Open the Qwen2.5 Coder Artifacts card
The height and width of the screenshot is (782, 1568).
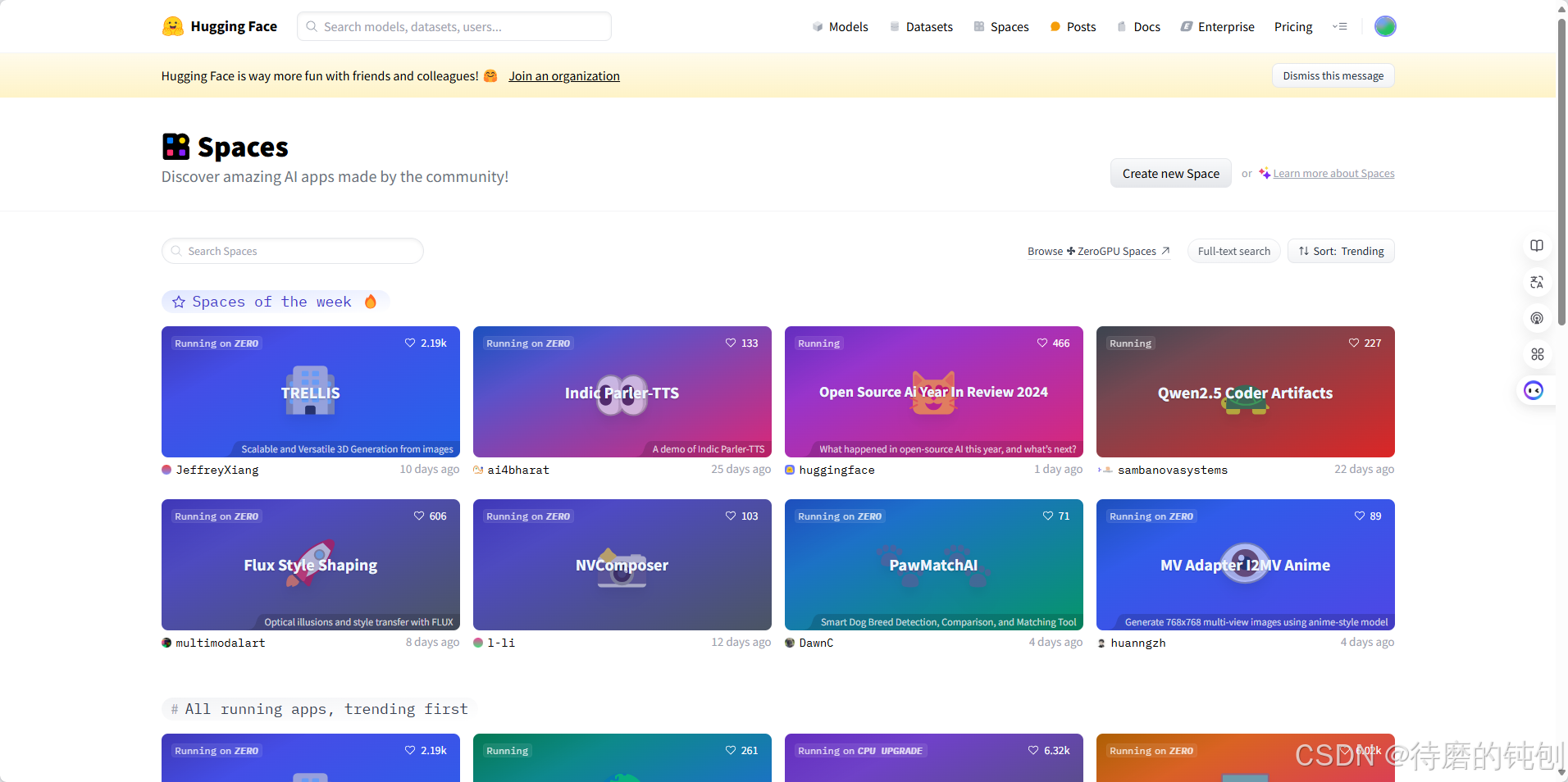[x=1246, y=392]
